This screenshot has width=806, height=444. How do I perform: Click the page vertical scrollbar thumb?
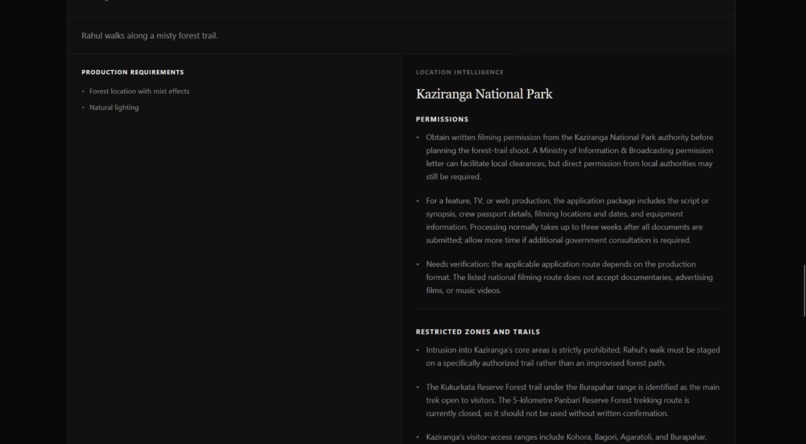[804, 291]
